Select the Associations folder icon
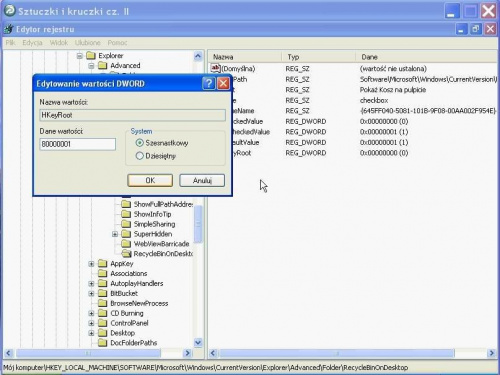500x375 pixels. point(103,274)
